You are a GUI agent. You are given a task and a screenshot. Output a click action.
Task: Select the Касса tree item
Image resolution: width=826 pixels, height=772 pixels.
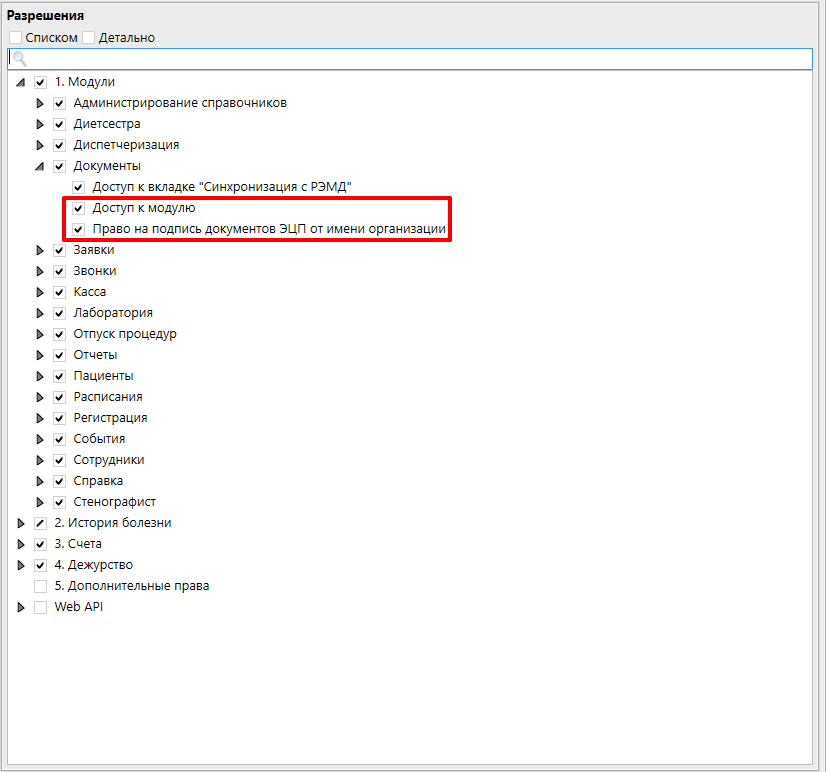coord(89,292)
